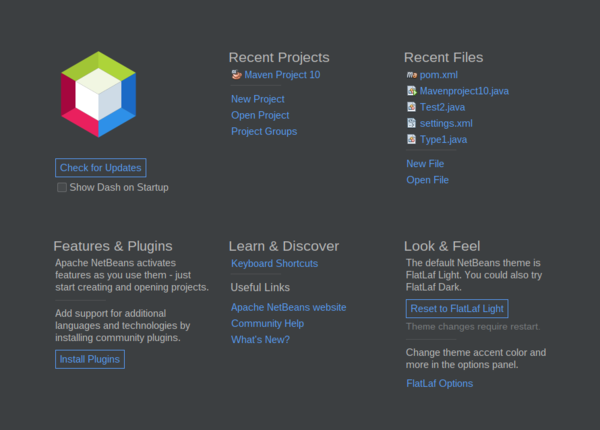Visit the Apache NetBeans website link
The width and height of the screenshot is (600, 430).
288,307
